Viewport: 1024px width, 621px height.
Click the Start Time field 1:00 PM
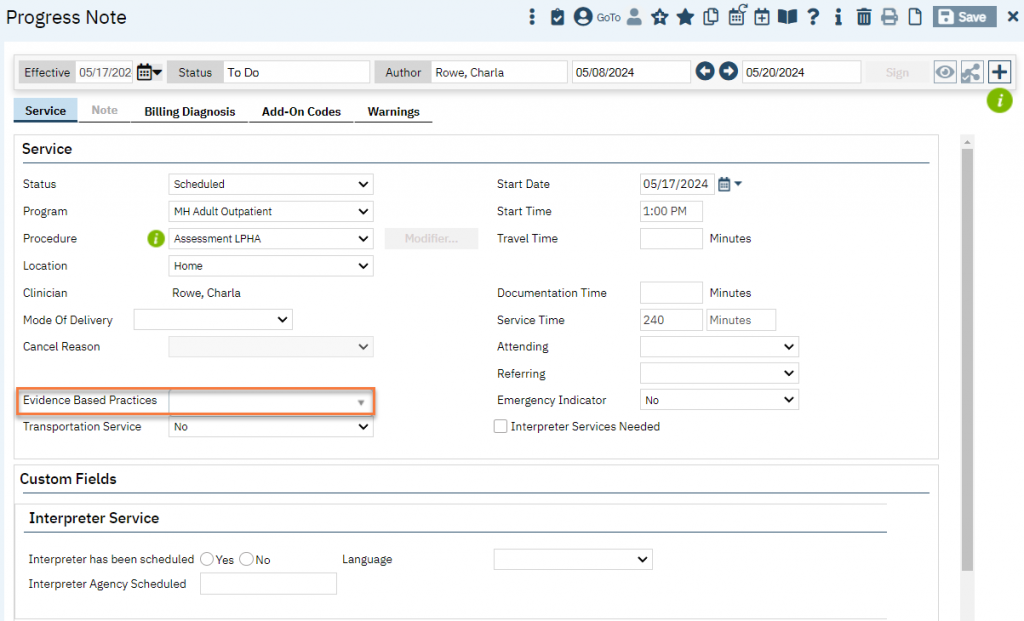[671, 211]
